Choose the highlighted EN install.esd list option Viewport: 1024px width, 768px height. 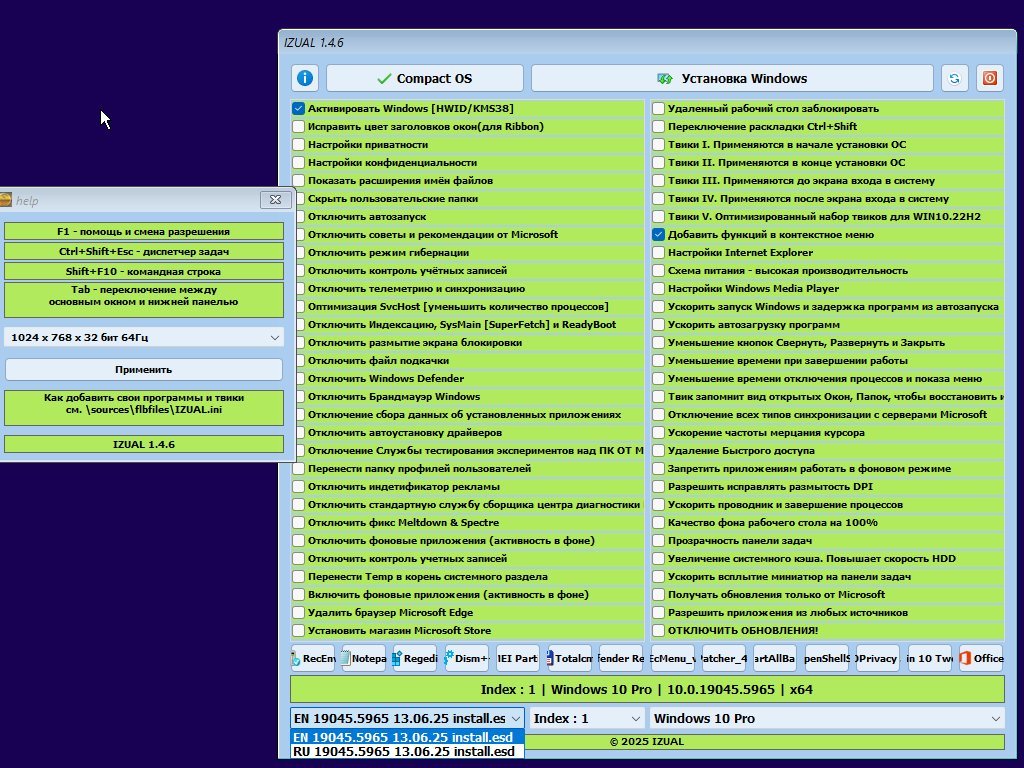click(407, 737)
